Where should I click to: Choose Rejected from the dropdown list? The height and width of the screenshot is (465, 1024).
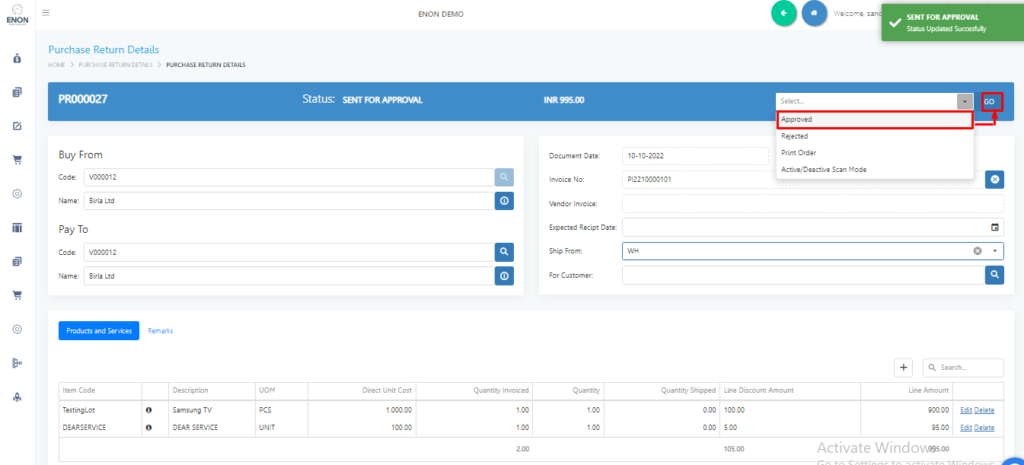(x=874, y=136)
